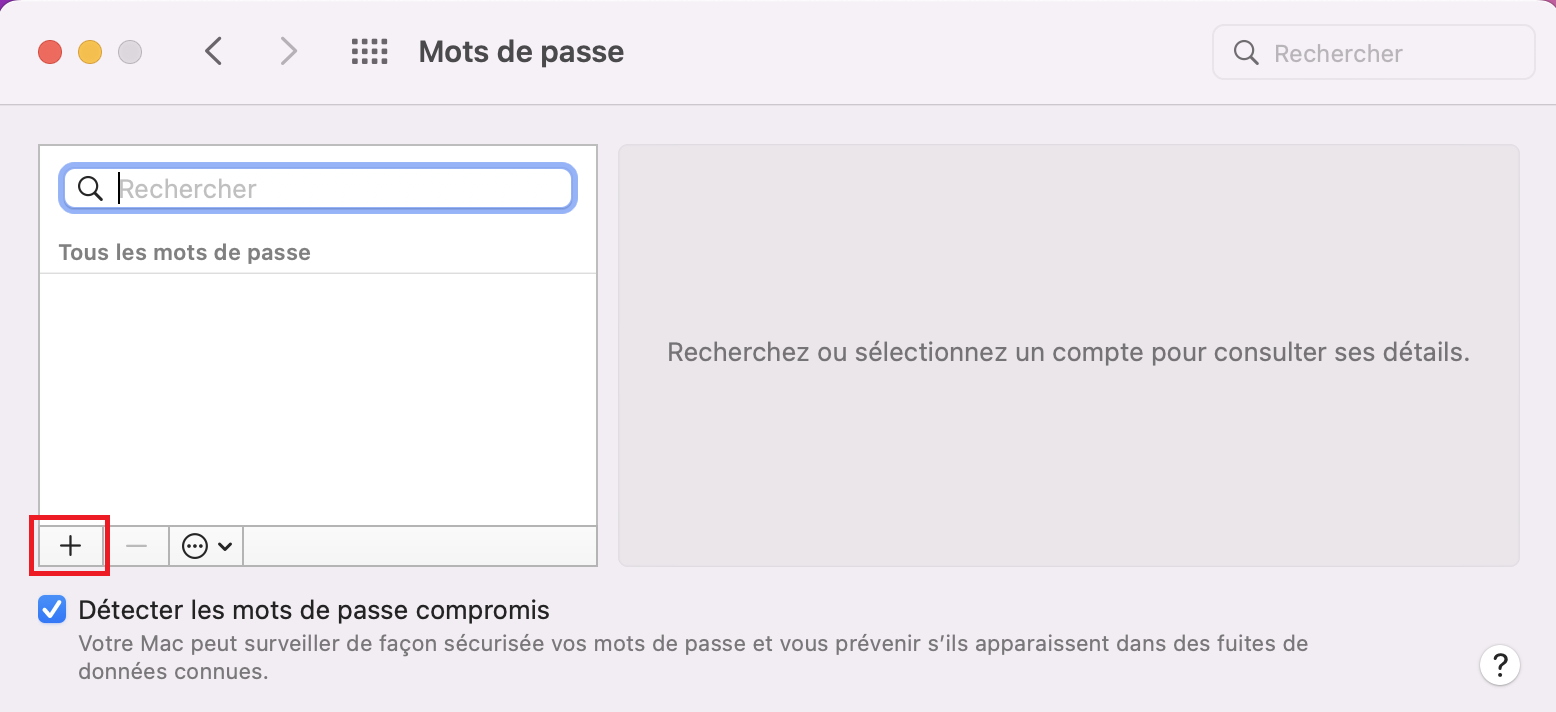Image resolution: width=1556 pixels, height=712 pixels.
Task: Close the Mots de passe window
Action: click(50, 52)
